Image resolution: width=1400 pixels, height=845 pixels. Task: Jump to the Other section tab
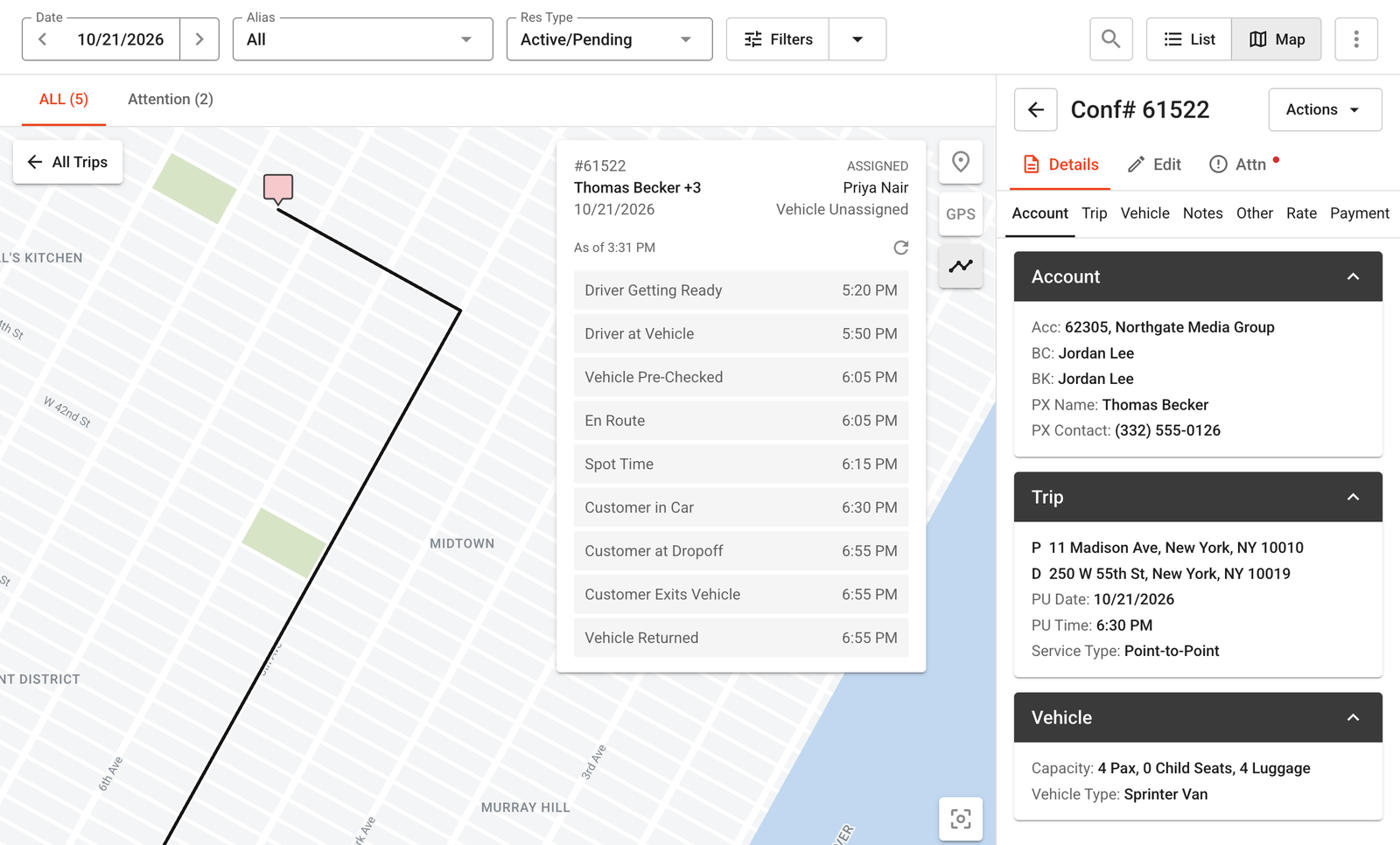click(x=1254, y=213)
